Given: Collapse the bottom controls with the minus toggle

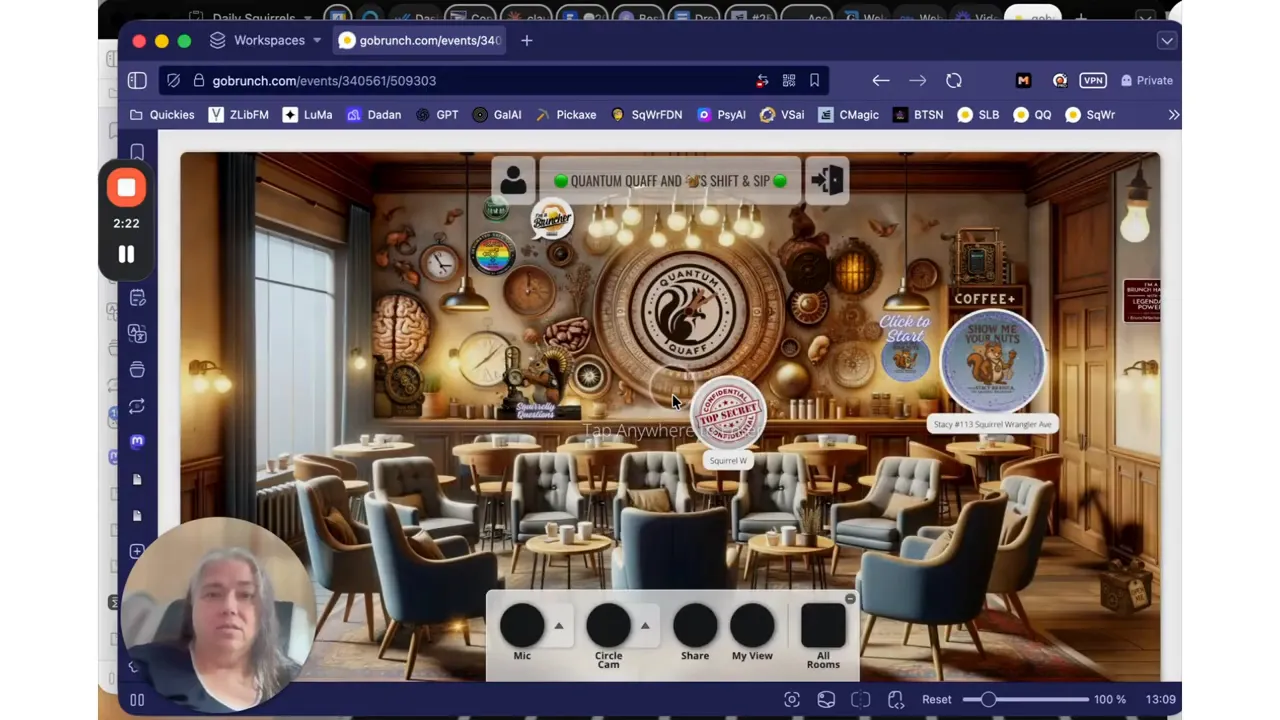Looking at the screenshot, I should [x=849, y=599].
